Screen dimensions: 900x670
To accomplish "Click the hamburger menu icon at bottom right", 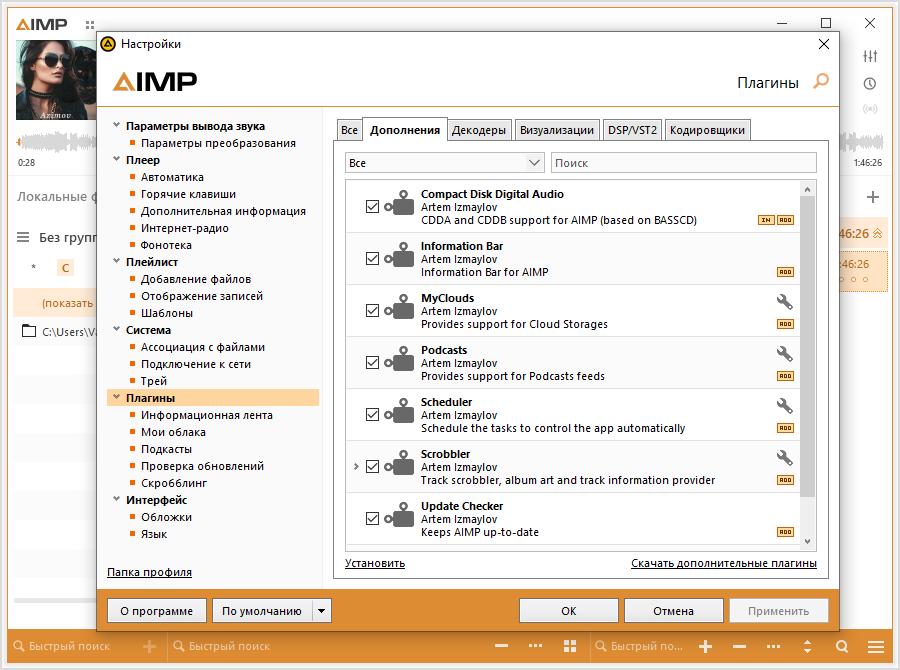I will click(x=876, y=646).
